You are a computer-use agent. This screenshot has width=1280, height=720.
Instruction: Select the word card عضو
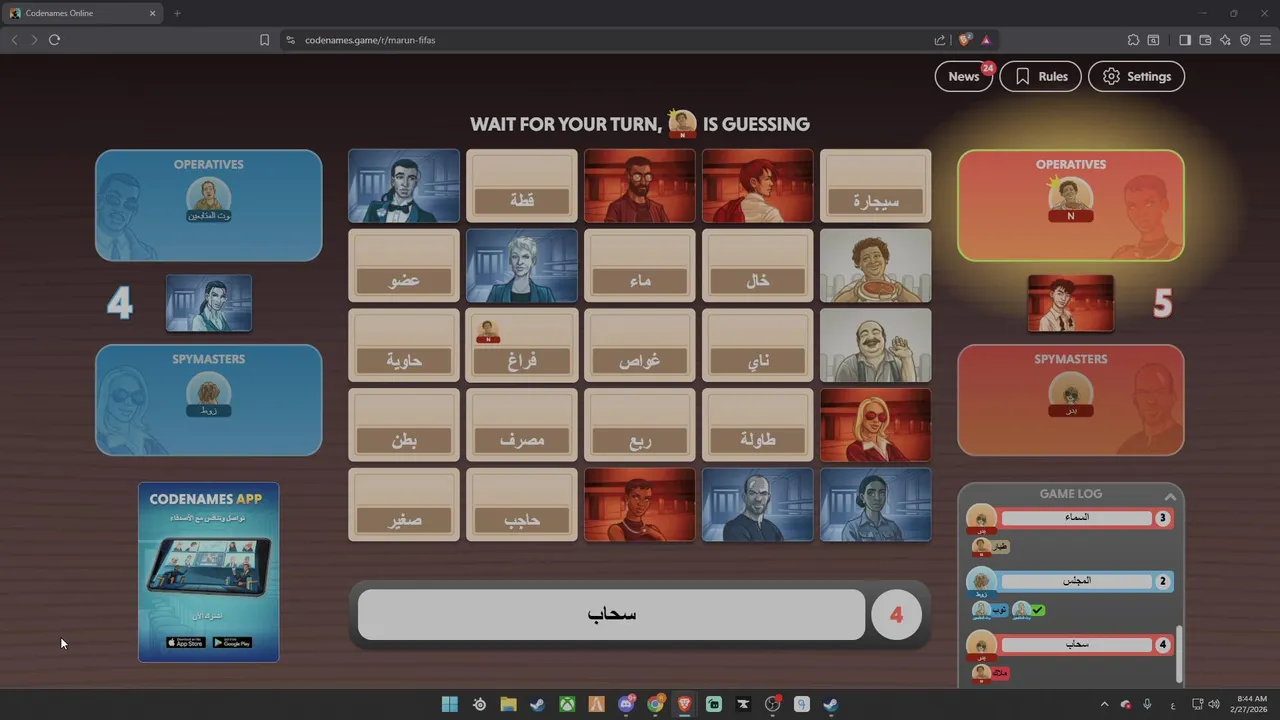[x=404, y=266]
